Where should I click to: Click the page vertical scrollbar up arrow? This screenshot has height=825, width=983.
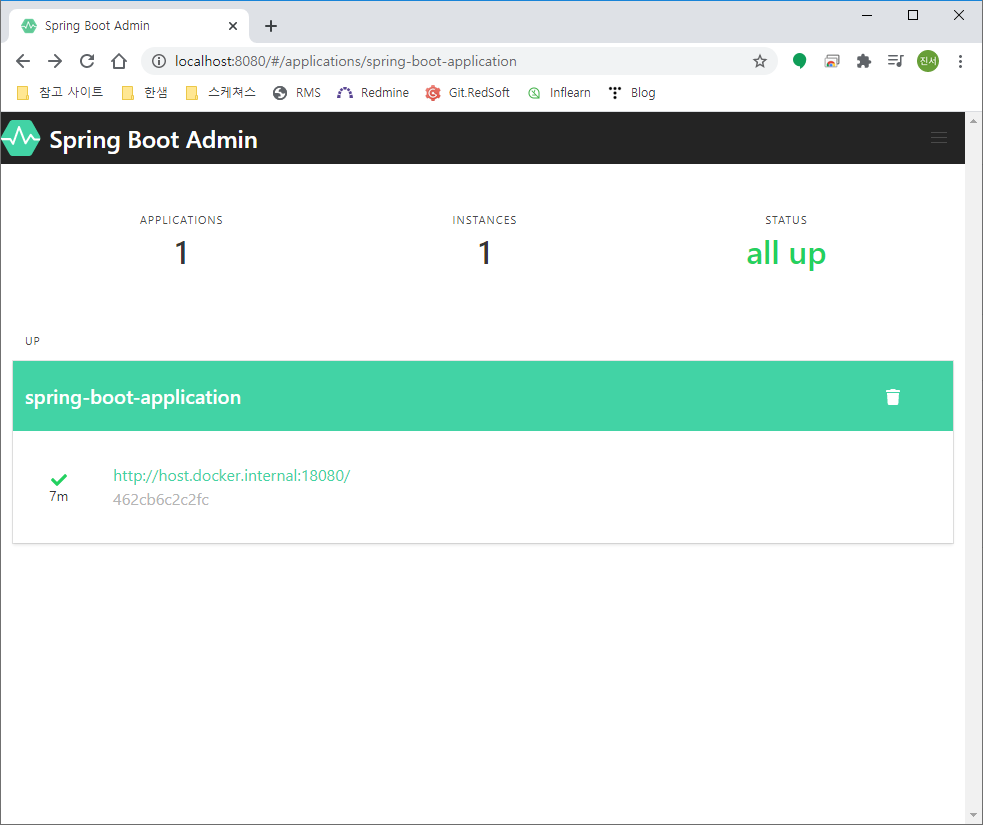coord(974,121)
